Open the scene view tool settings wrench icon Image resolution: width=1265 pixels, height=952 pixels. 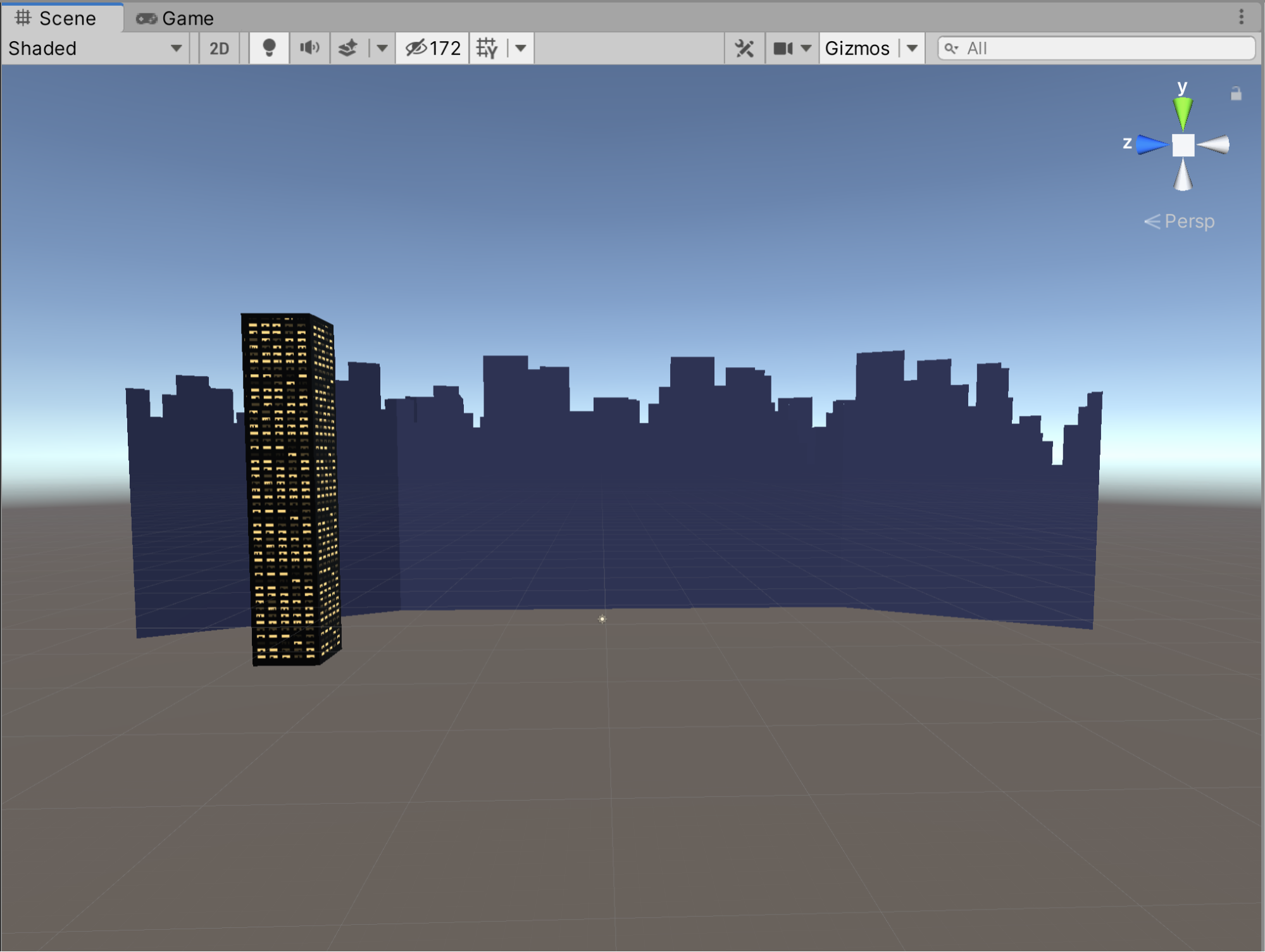click(x=745, y=48)
